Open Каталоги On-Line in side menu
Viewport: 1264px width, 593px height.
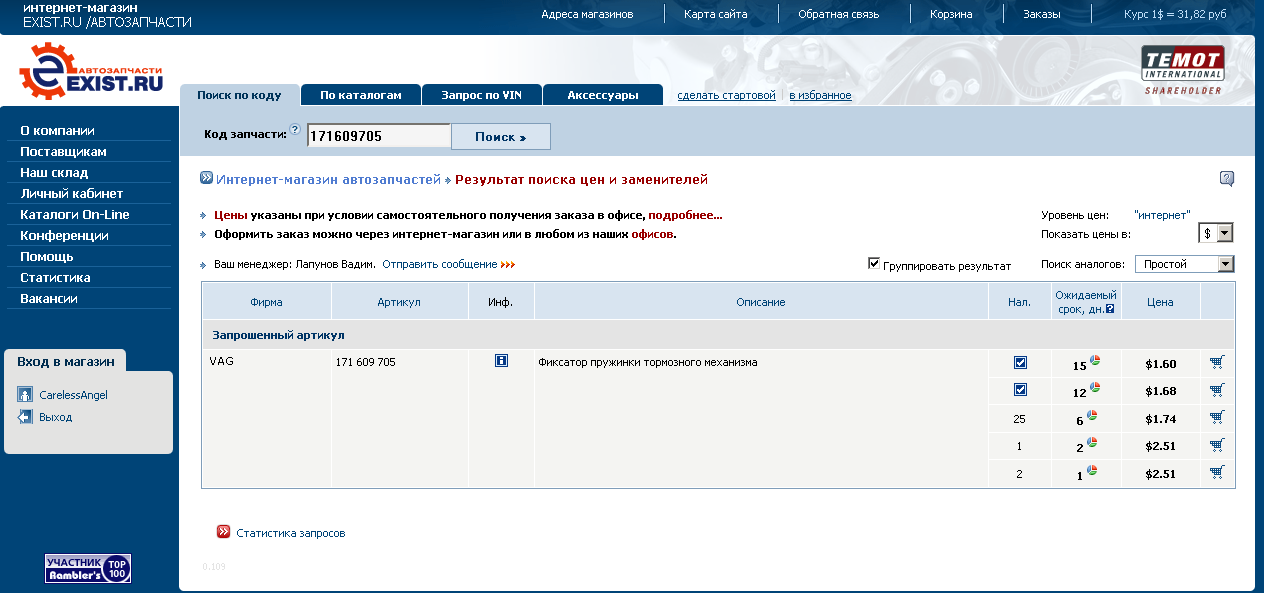point(75,214)
